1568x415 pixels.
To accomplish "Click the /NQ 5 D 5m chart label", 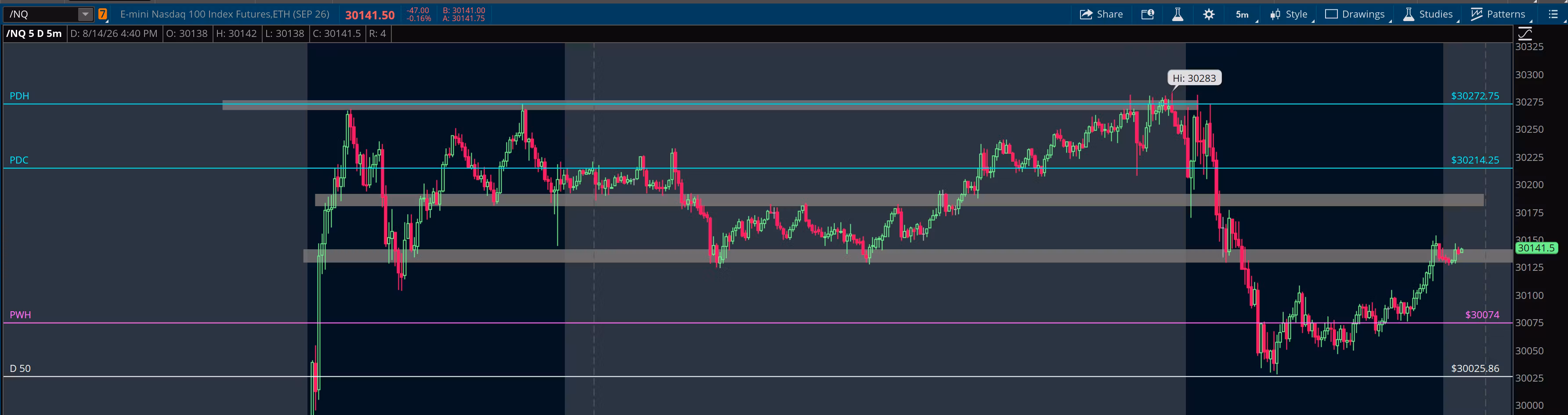I will tap(34, 33).
